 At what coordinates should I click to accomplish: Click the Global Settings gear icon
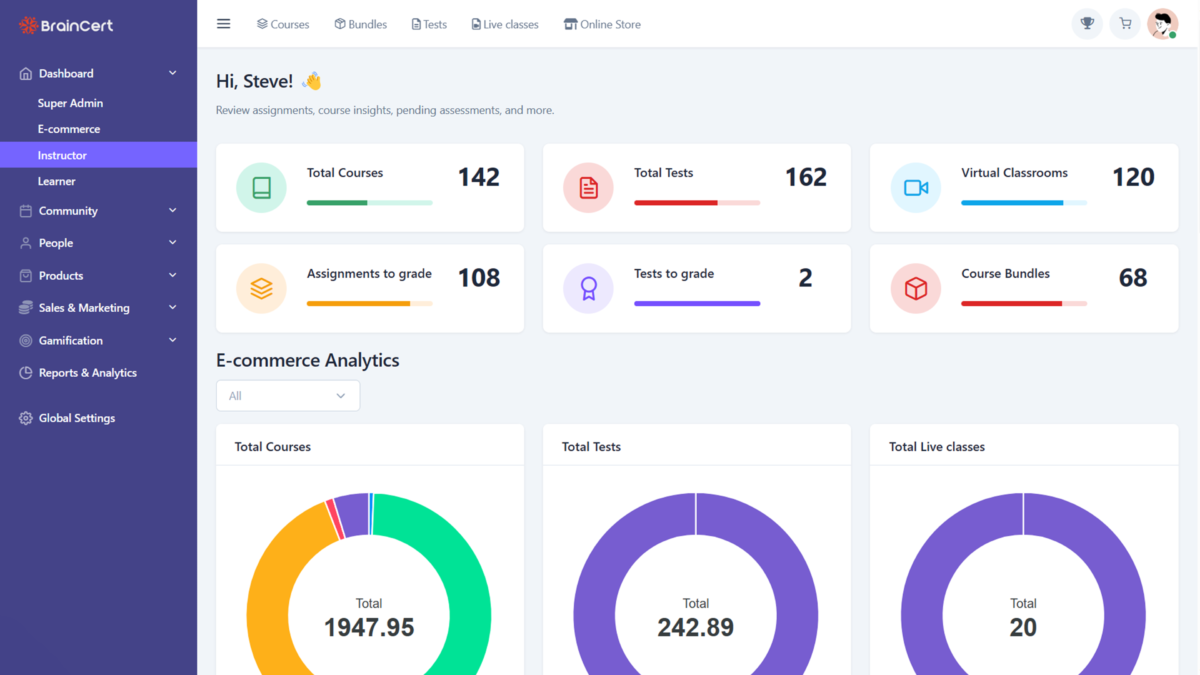coord(26,418)
